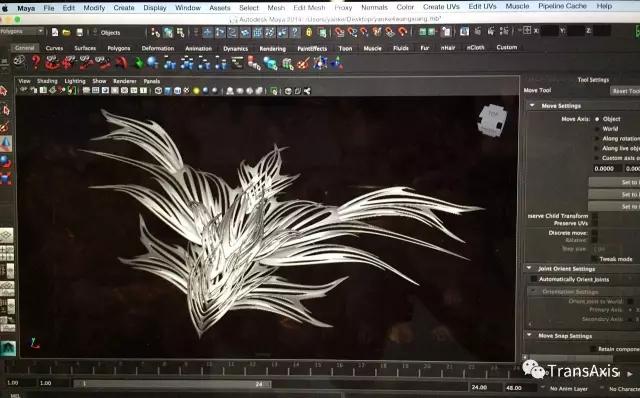
Task: Click the Lasso select tool icon
Action: click(x=6, y=110)
